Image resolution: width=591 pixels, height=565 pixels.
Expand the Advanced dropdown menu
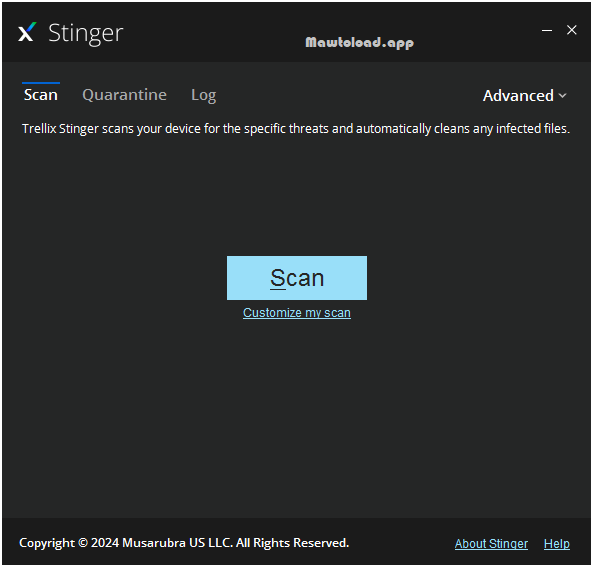click(x=525, y=96)
